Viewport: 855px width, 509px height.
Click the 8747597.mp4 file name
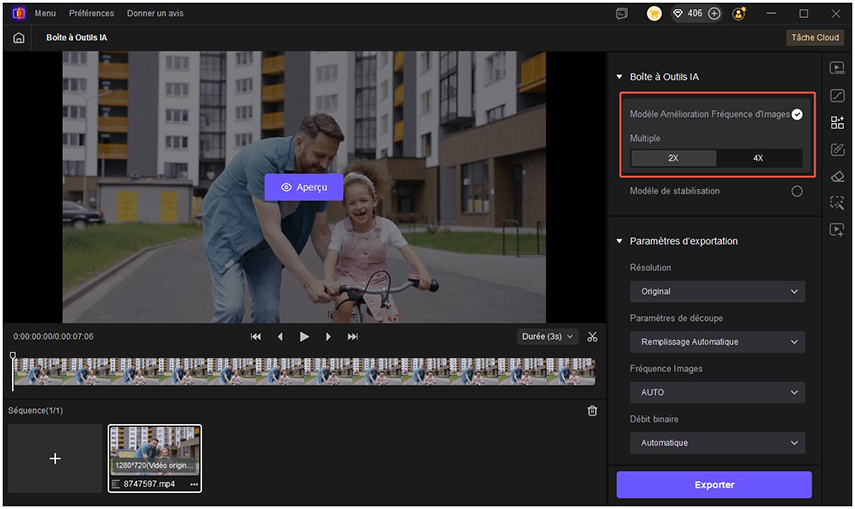click(x=149, y=484)
